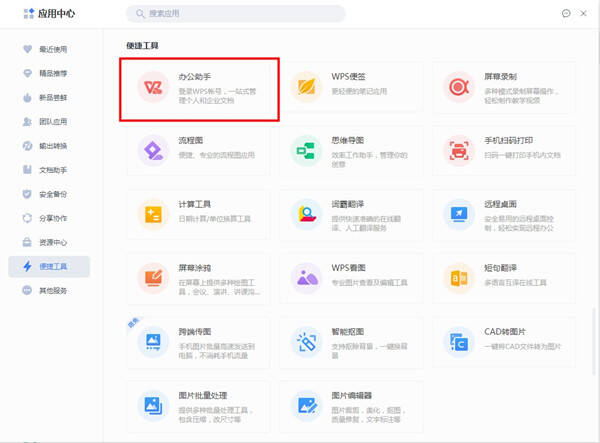Click the '流程图' card title
The image size is (600, 443).
pos(191,140)
